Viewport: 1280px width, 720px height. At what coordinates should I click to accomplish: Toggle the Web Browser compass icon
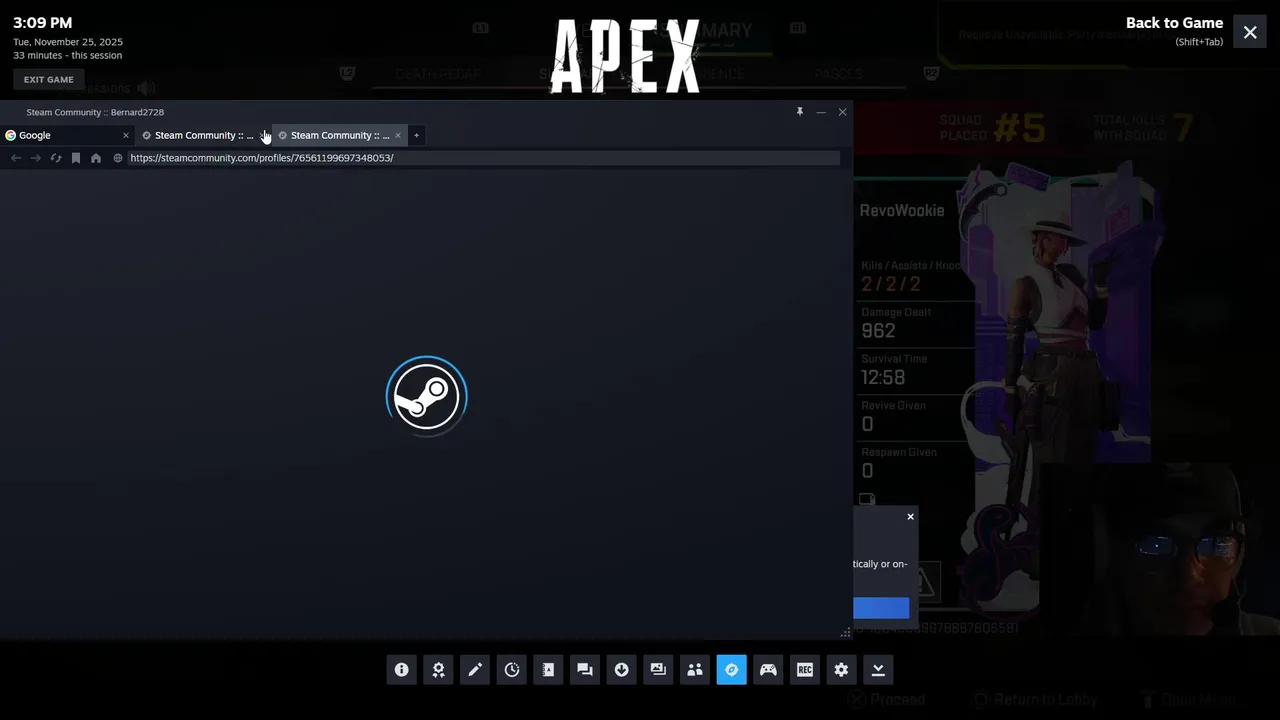[731, 670]
